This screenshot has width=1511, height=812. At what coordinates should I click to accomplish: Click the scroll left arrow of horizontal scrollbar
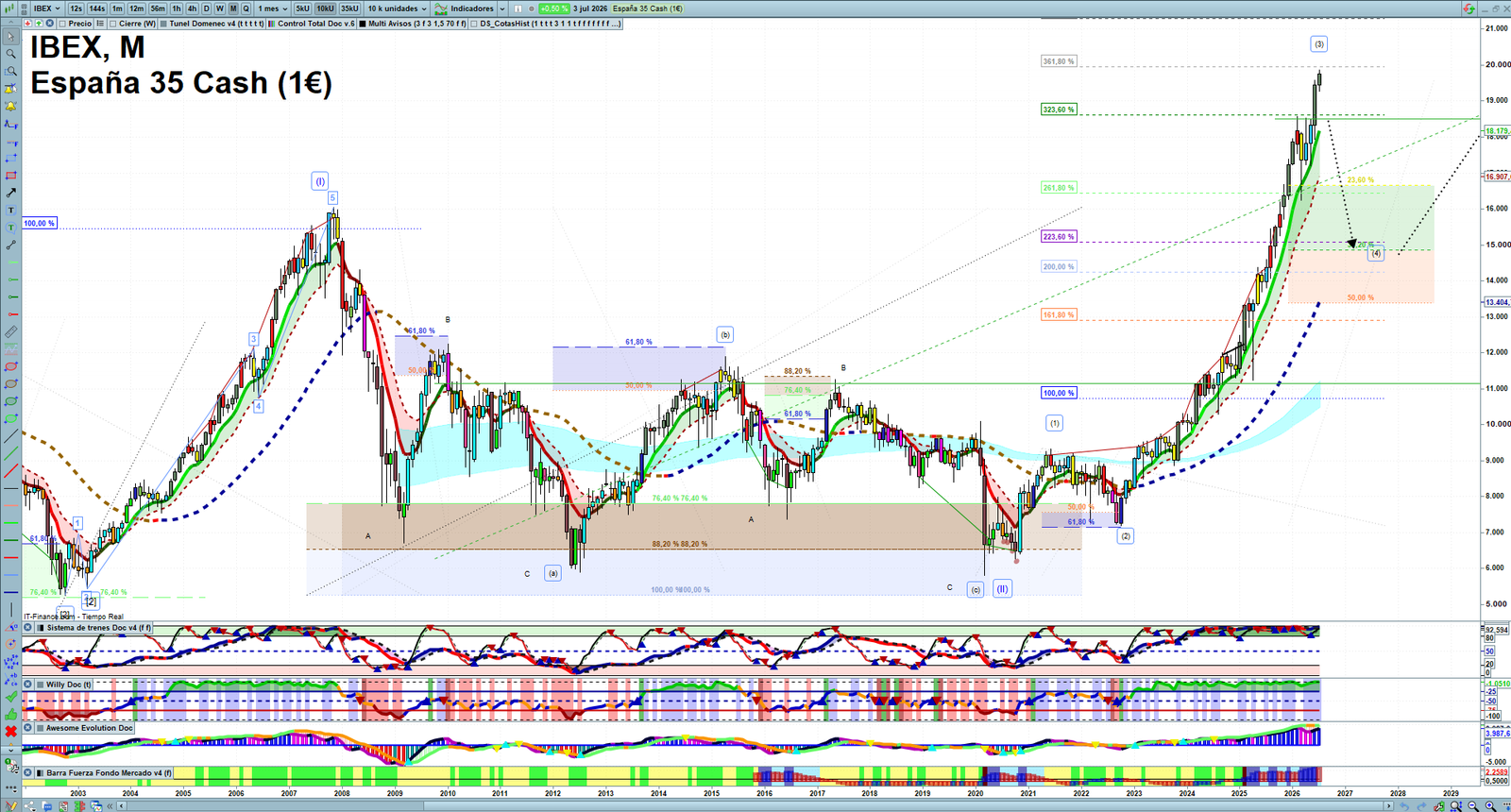(122, 805)
